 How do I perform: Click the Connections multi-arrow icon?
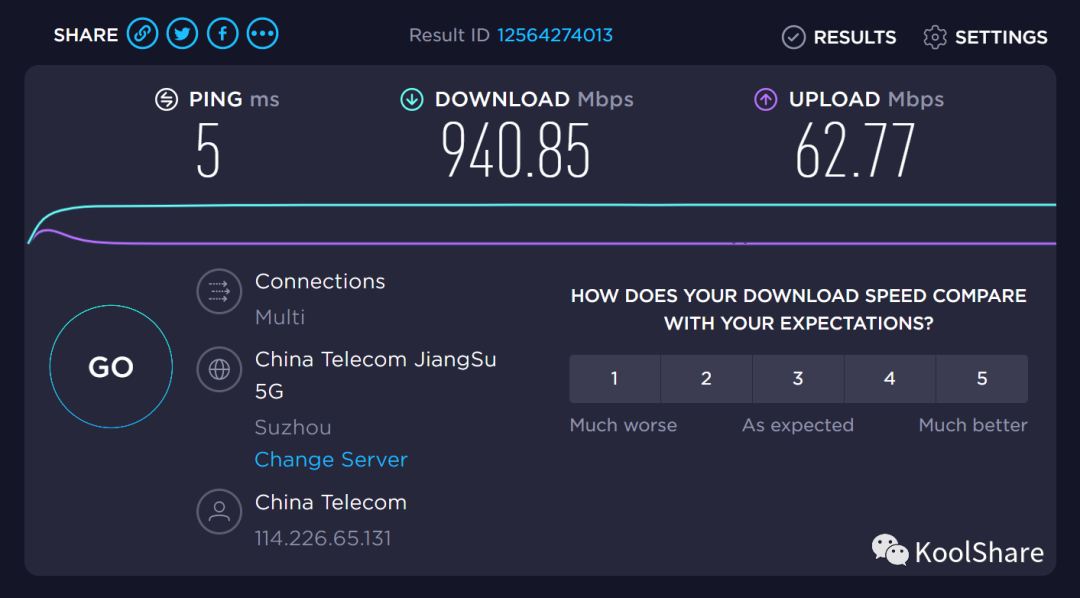click(x=219, y=291)
